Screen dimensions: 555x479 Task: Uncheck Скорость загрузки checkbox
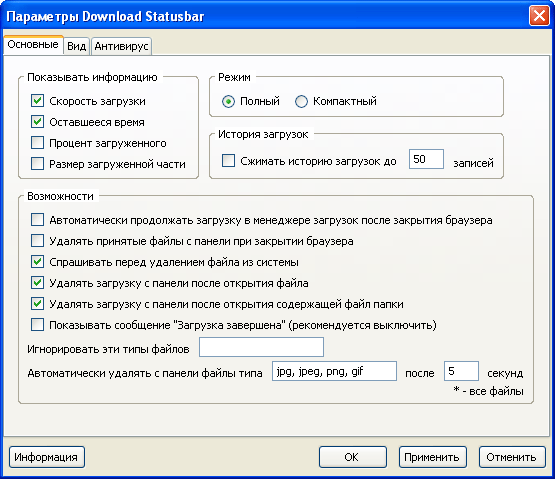click(x=37, y=101)
